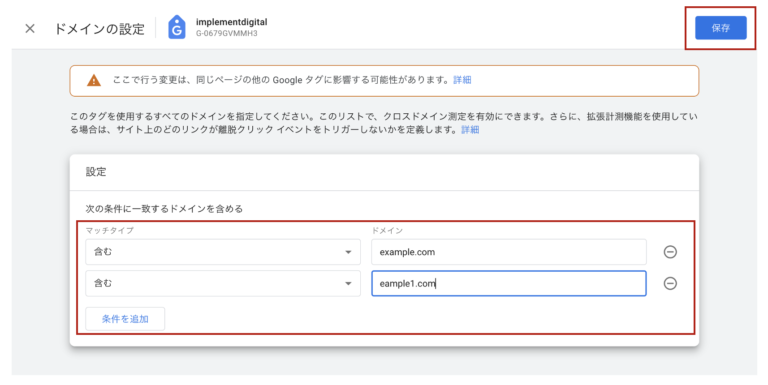Click the domain field containing eample1.com

tap(509, 283)
